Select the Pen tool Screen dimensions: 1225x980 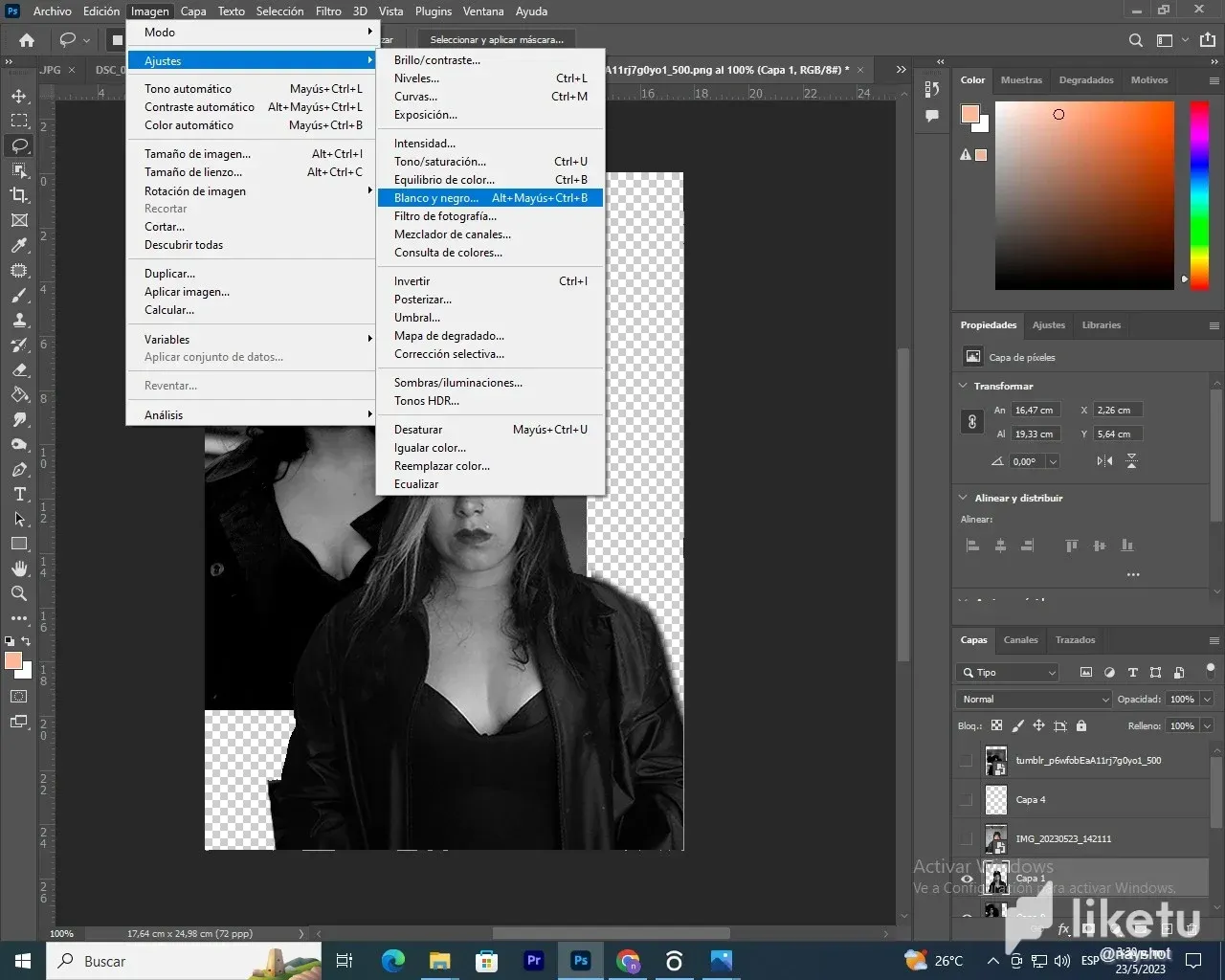click(19, 469)
